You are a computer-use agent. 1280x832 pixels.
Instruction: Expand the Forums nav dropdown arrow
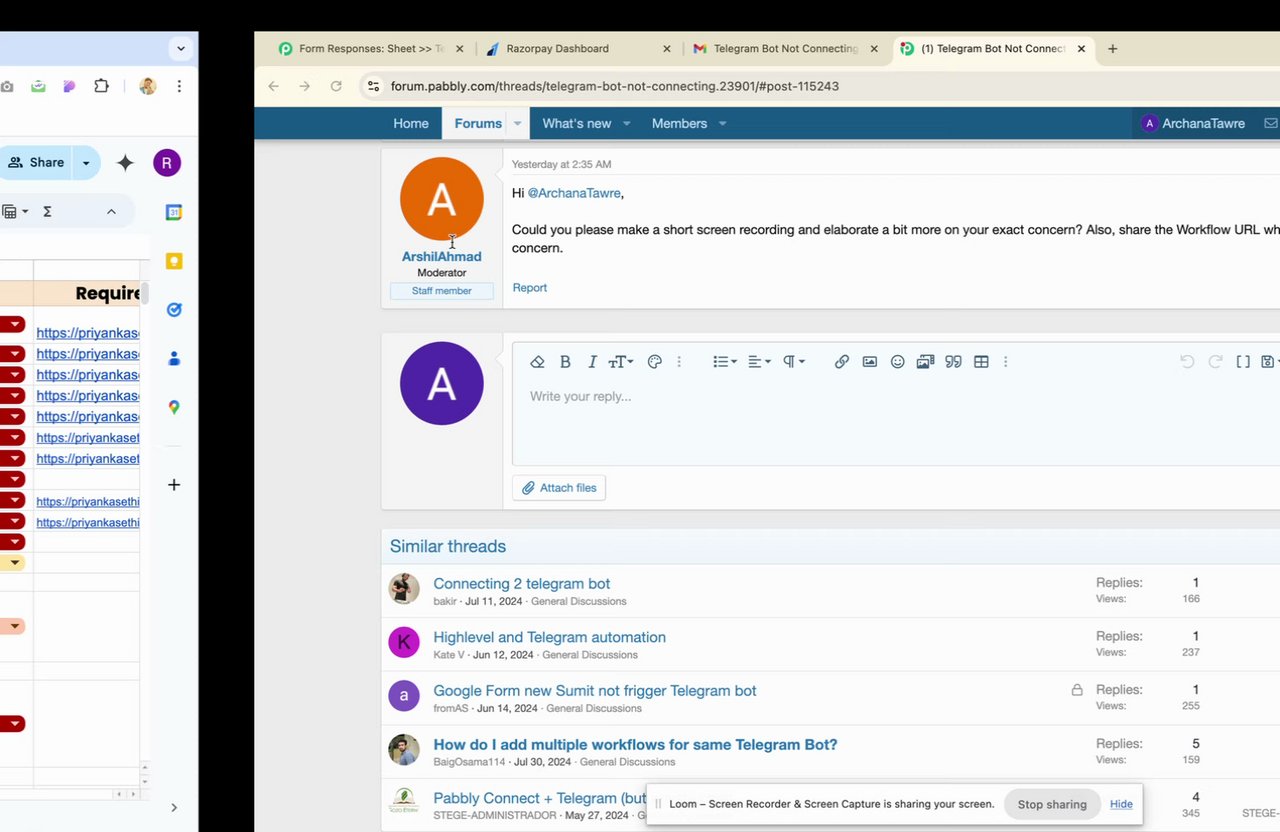518,123
